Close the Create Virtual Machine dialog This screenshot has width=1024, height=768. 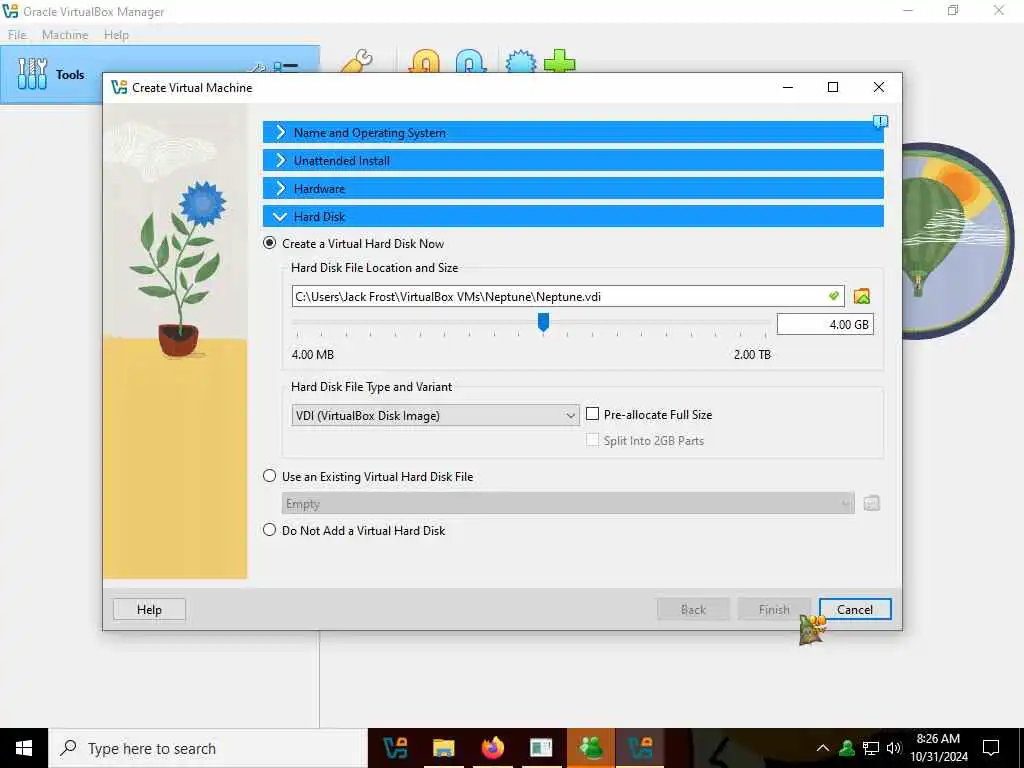point(878,87)
